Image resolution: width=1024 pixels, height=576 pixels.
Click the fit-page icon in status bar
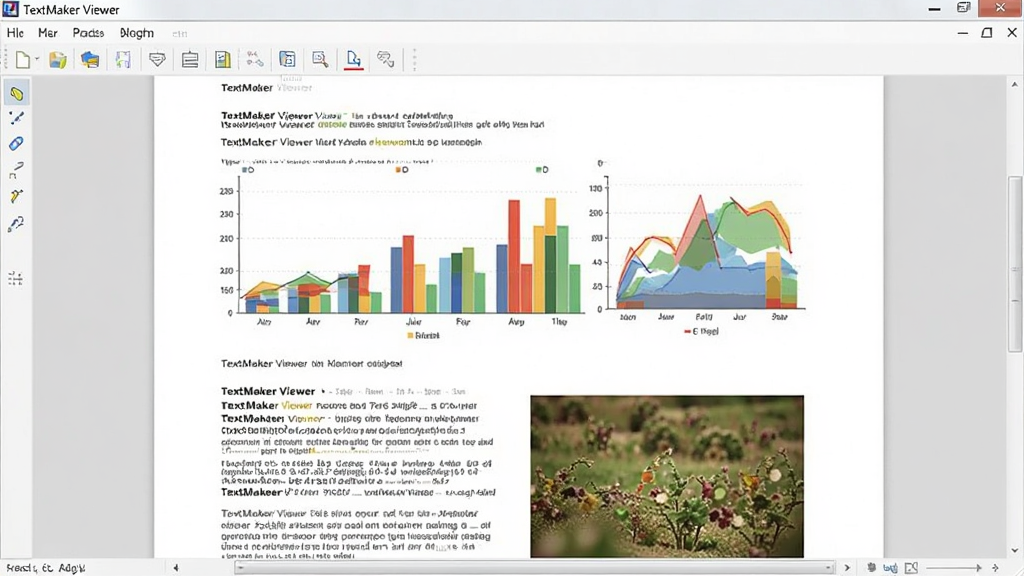(911, 568)
